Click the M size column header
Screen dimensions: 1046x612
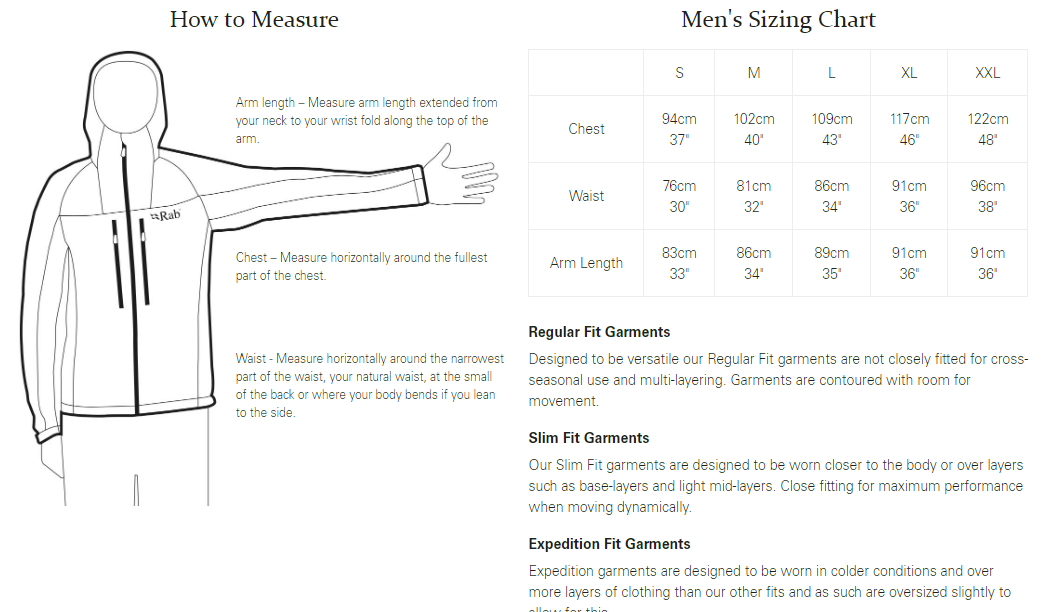[754, 73]
